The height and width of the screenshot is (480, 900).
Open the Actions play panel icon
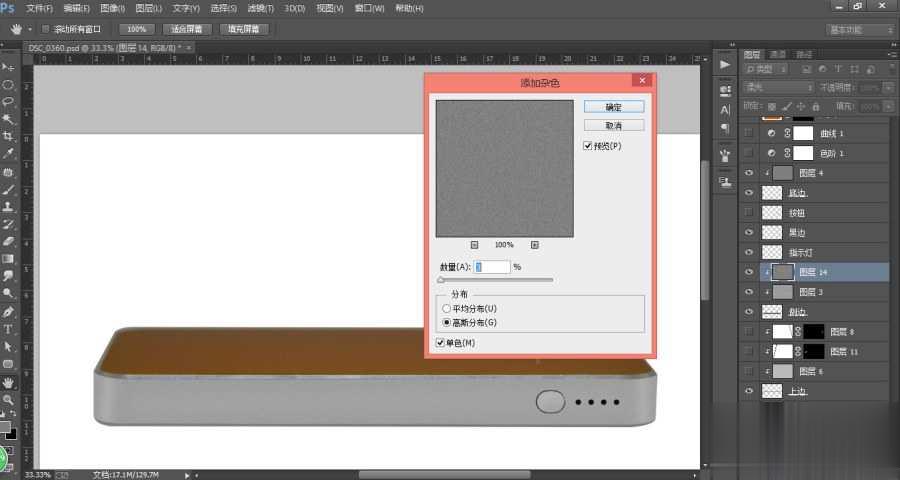click(725, 64)
